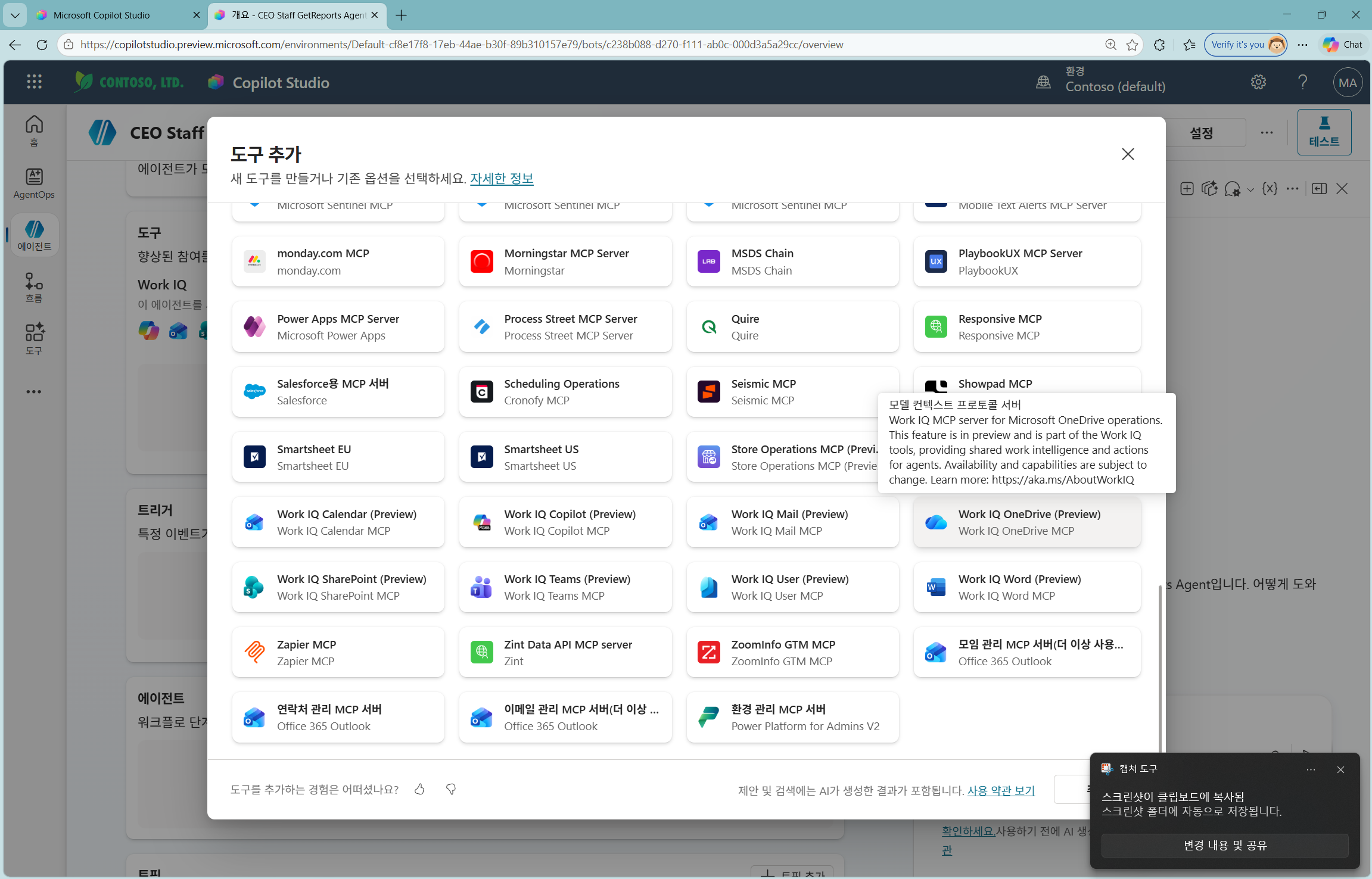Pick the Responsive MCP card

1027,327
